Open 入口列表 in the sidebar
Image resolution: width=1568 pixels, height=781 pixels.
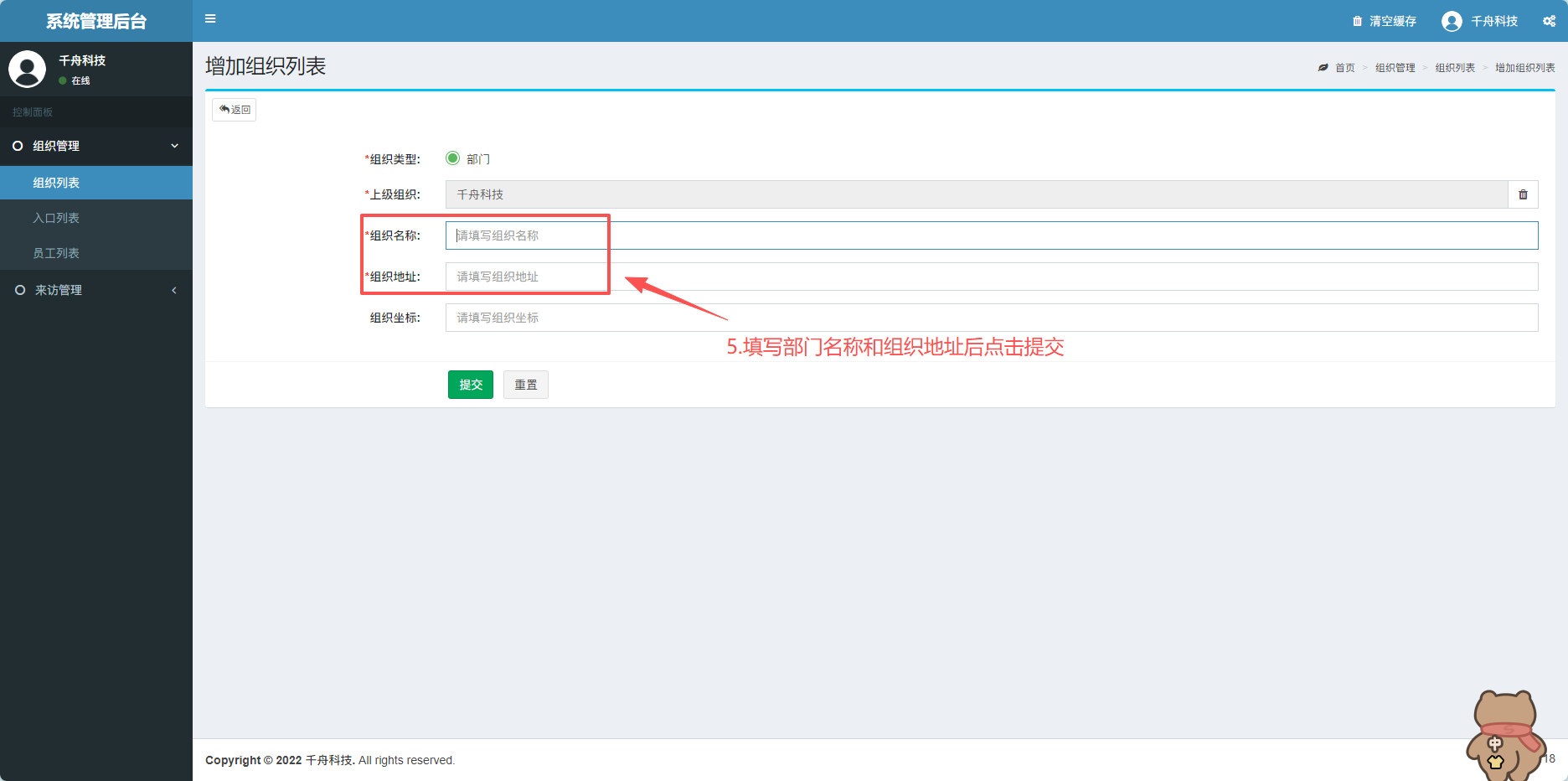[x=56, y=218]
